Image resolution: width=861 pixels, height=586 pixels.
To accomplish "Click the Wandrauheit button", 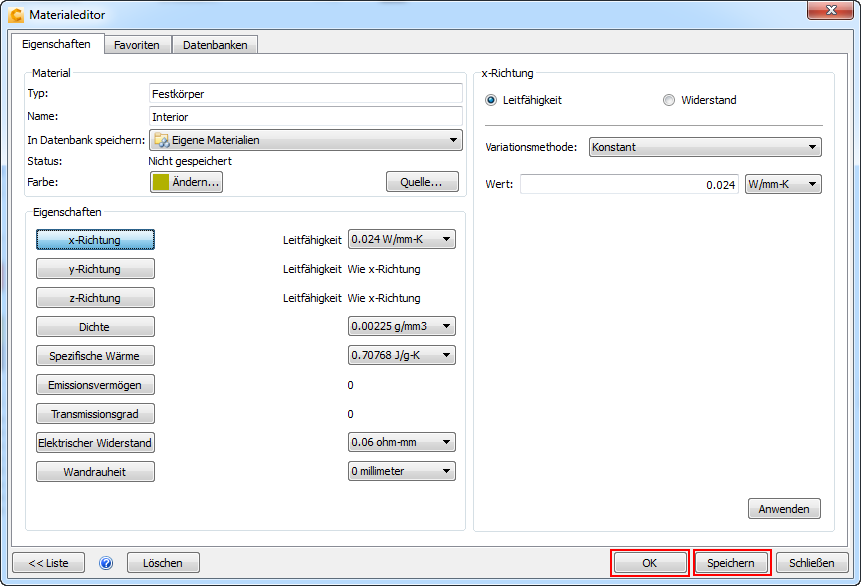I will (x=96, y=472).
